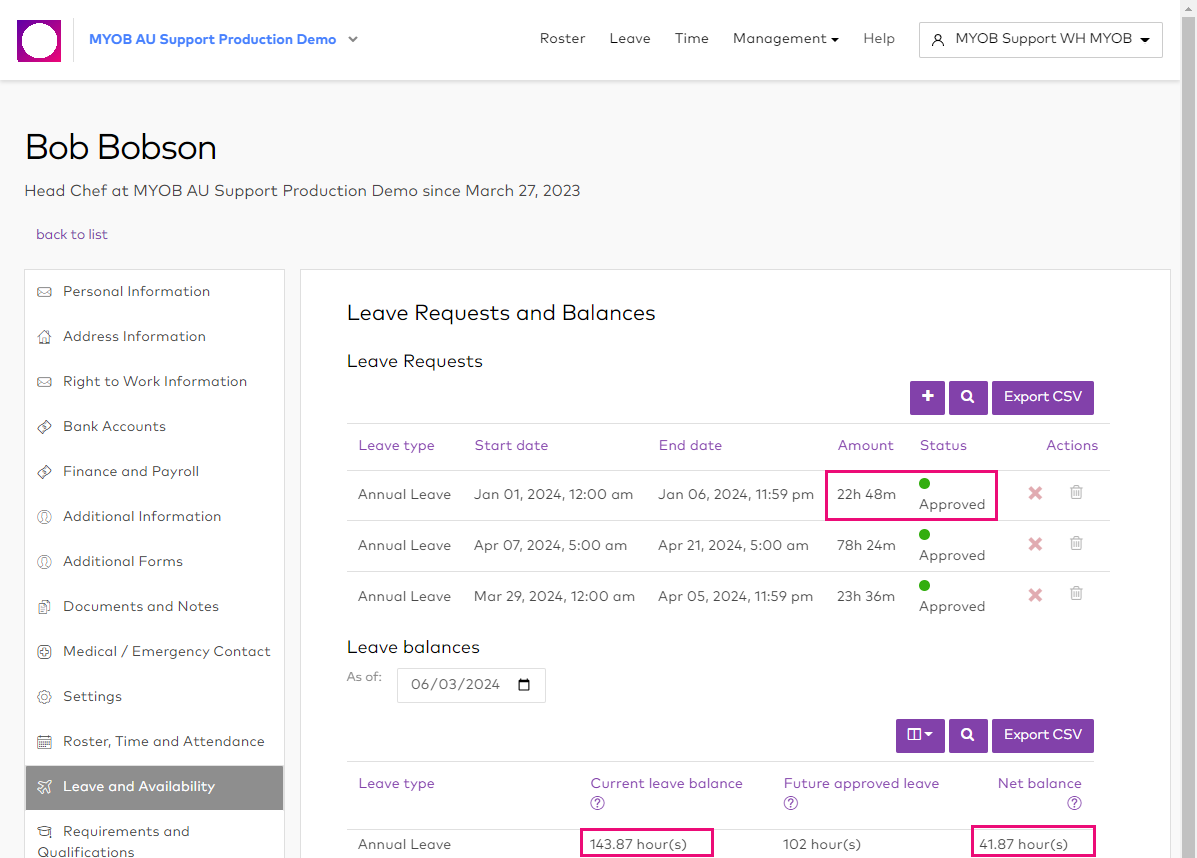Click the search icon above Leave Requests table
The height and width of the screenshot is (858, 1197).
click(x=968, y=397)
